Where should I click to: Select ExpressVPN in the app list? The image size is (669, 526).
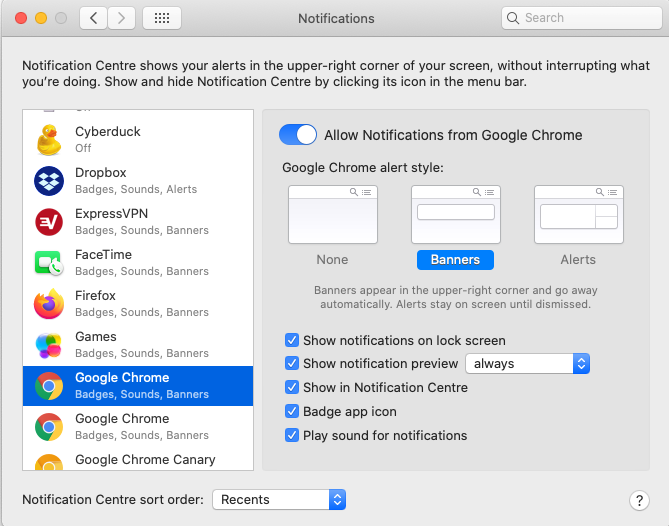point(138,222)
